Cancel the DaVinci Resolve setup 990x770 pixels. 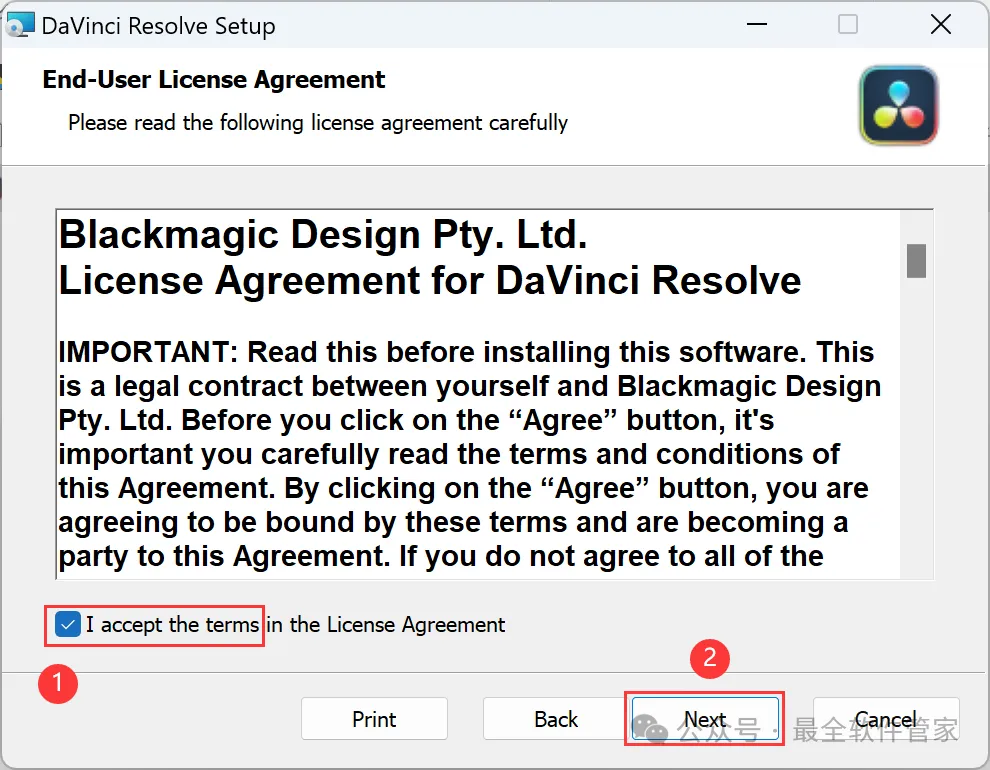(x=886, y=719)
